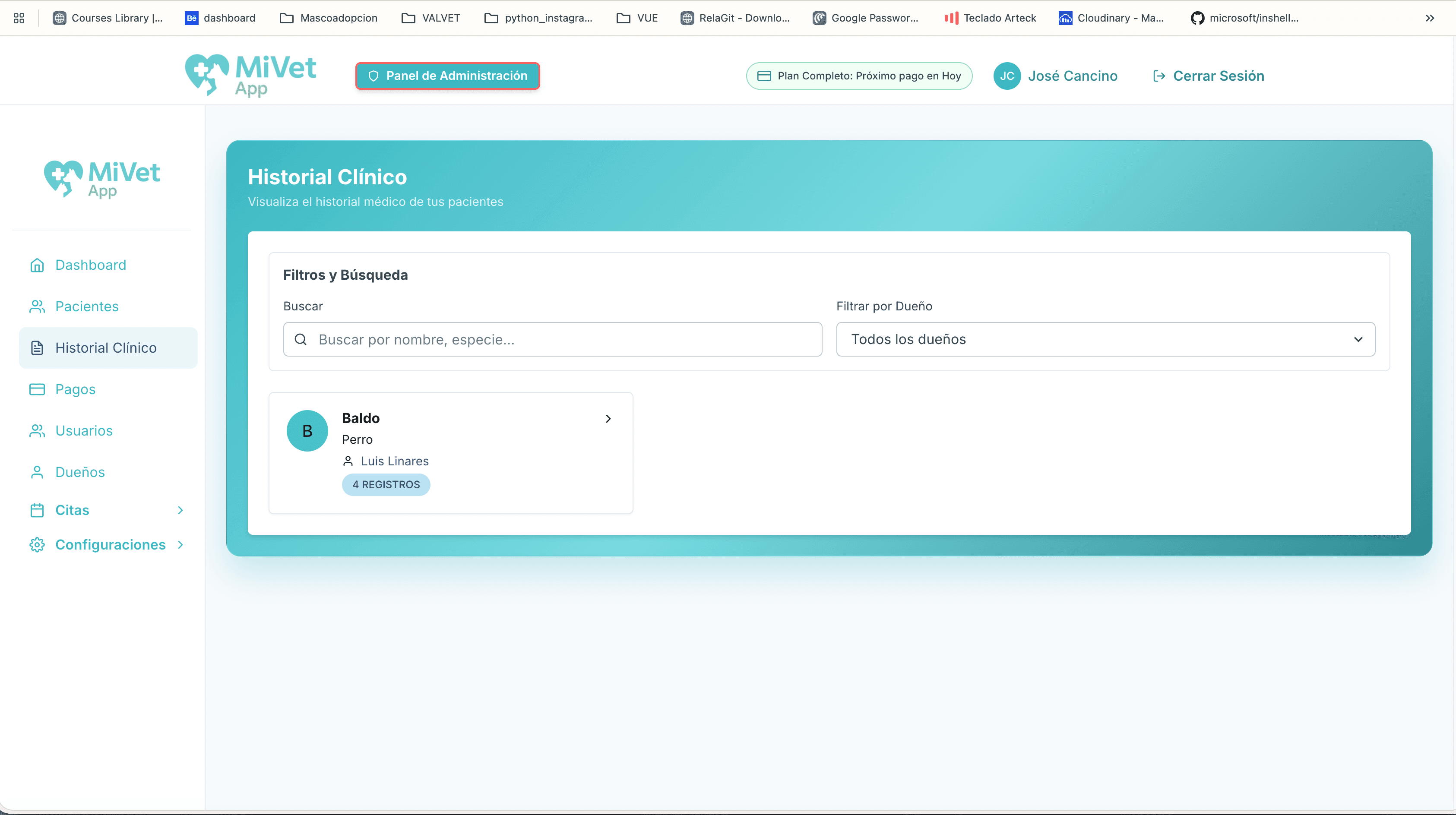1456x815 pixels.
Task: Open Panel de Administración button
Action: [x=447, y=76]
